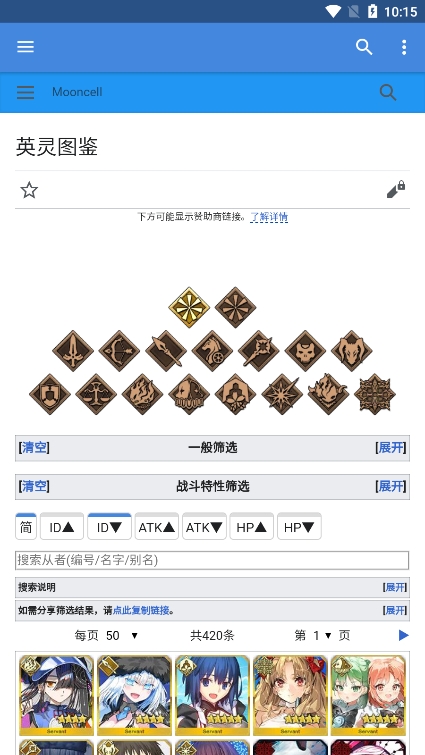This screenshot has width=425, height=755.
Task: Expand the 战斗特性筛选 filter section
Action: coord(390,486)
